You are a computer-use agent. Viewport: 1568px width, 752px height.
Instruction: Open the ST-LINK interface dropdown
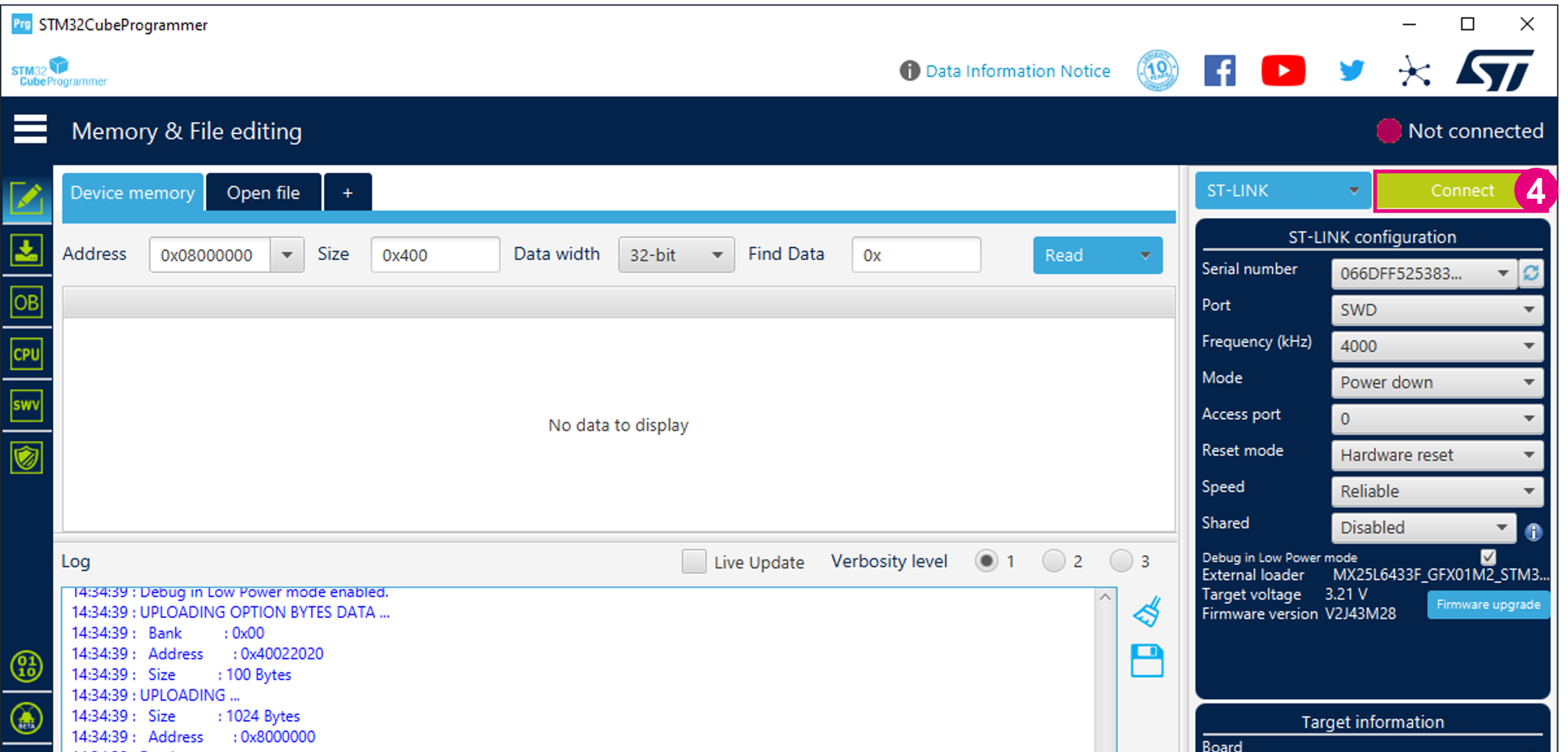tap(1282, 191)
